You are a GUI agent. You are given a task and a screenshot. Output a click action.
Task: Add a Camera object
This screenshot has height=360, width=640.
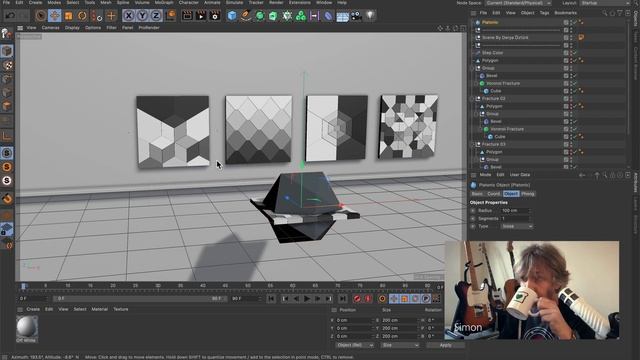356,16
